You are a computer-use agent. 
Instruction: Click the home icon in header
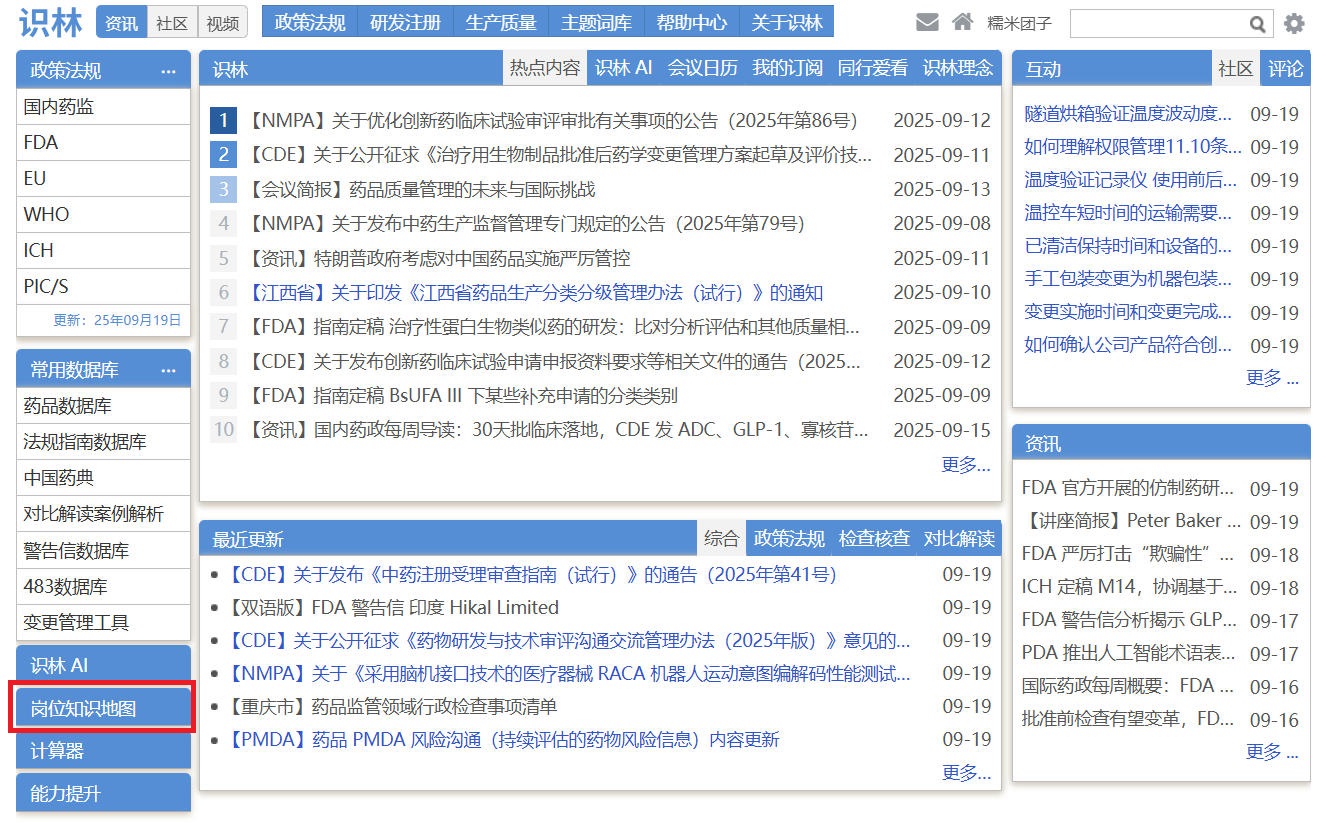coord(962,23)
